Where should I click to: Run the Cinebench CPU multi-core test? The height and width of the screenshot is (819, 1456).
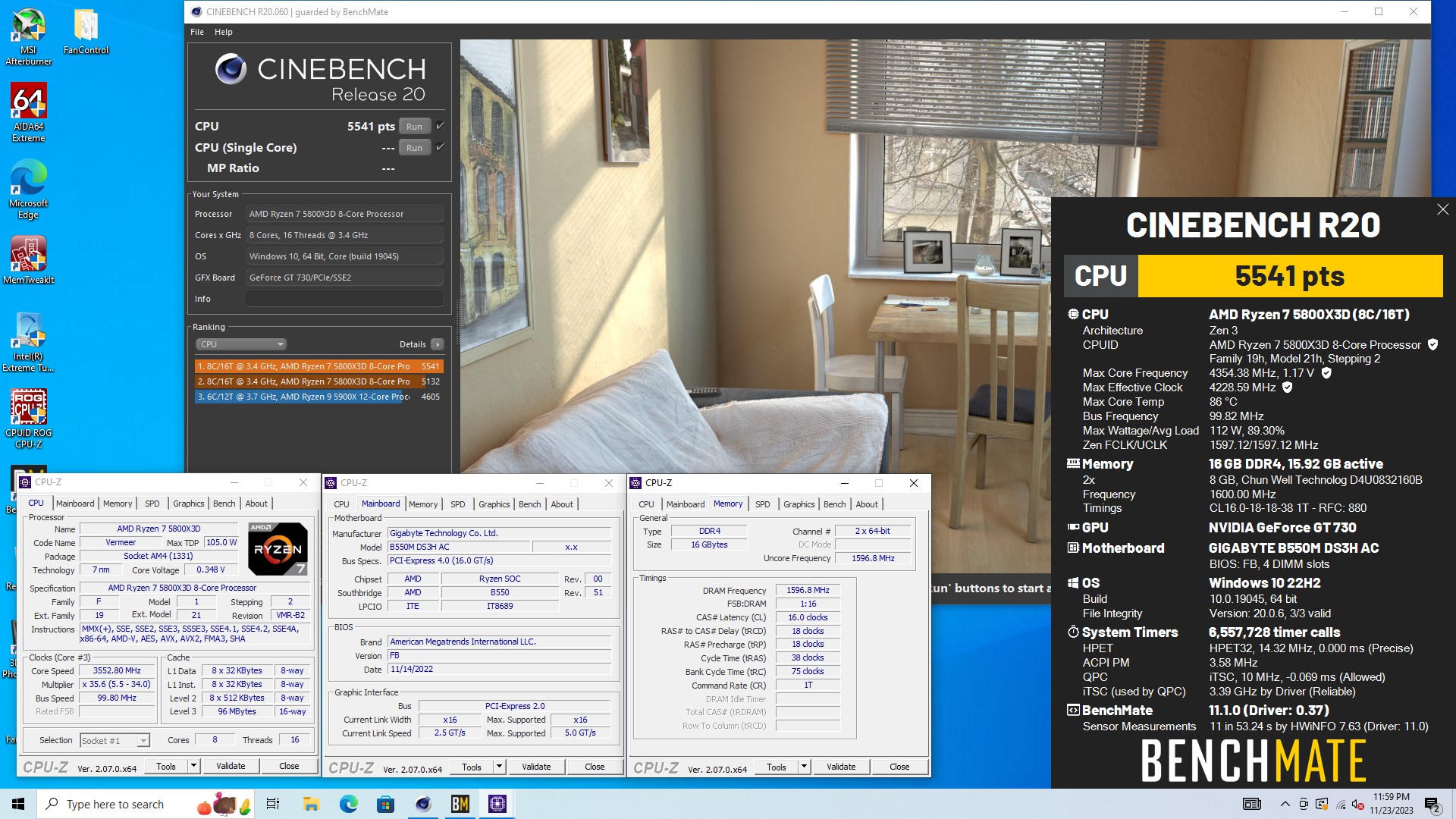pyautogui.click(x=414, y=127)
